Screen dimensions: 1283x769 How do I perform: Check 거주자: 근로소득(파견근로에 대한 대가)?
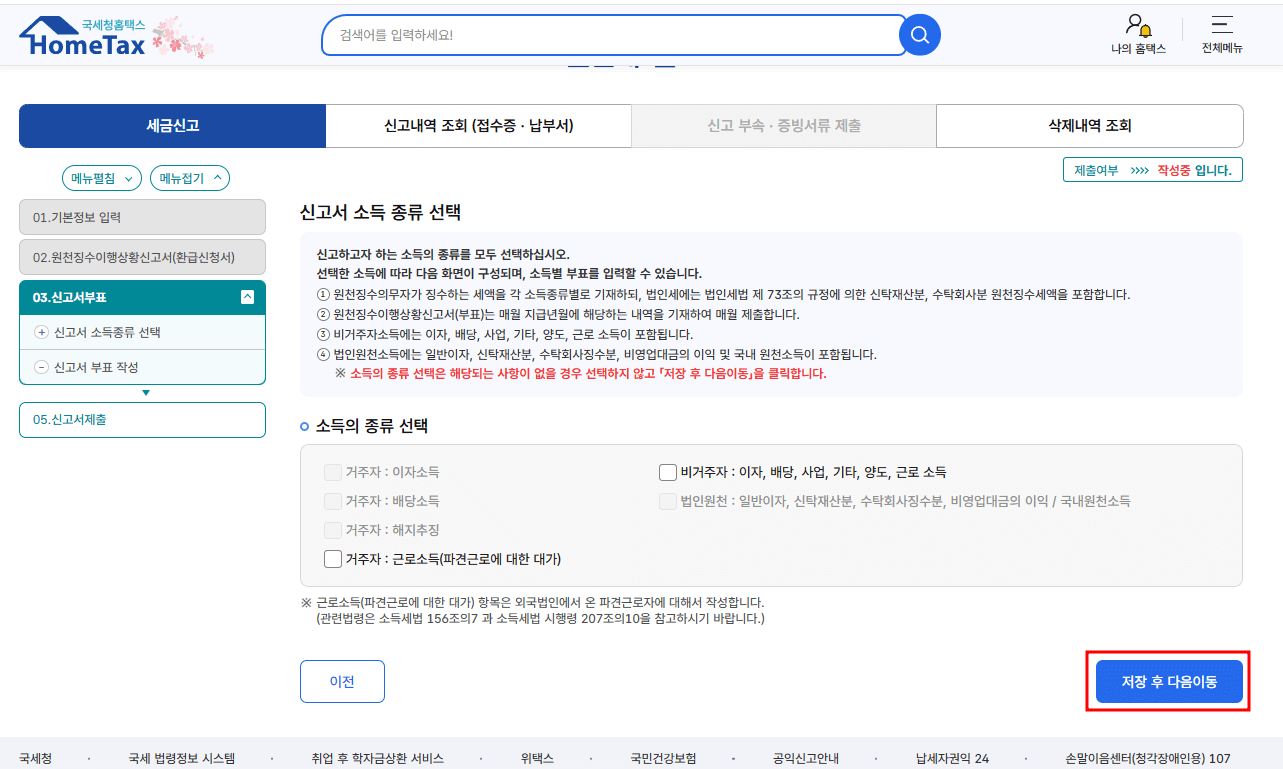(x=333, y=558)
